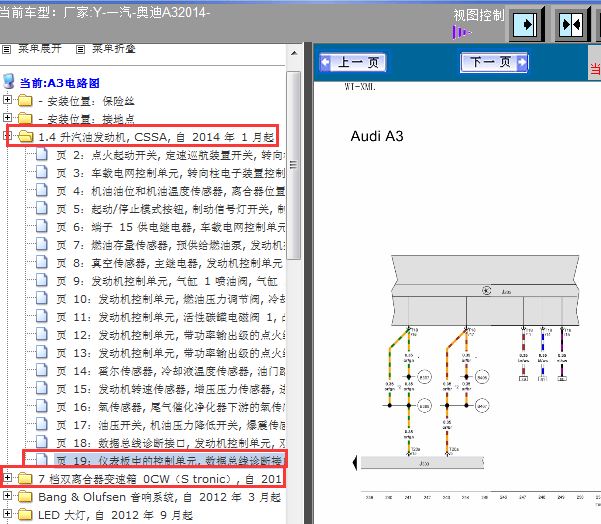
Task: Open 页 4: 机油油位和机油温度传感器
Action: (x=171, y=191)
